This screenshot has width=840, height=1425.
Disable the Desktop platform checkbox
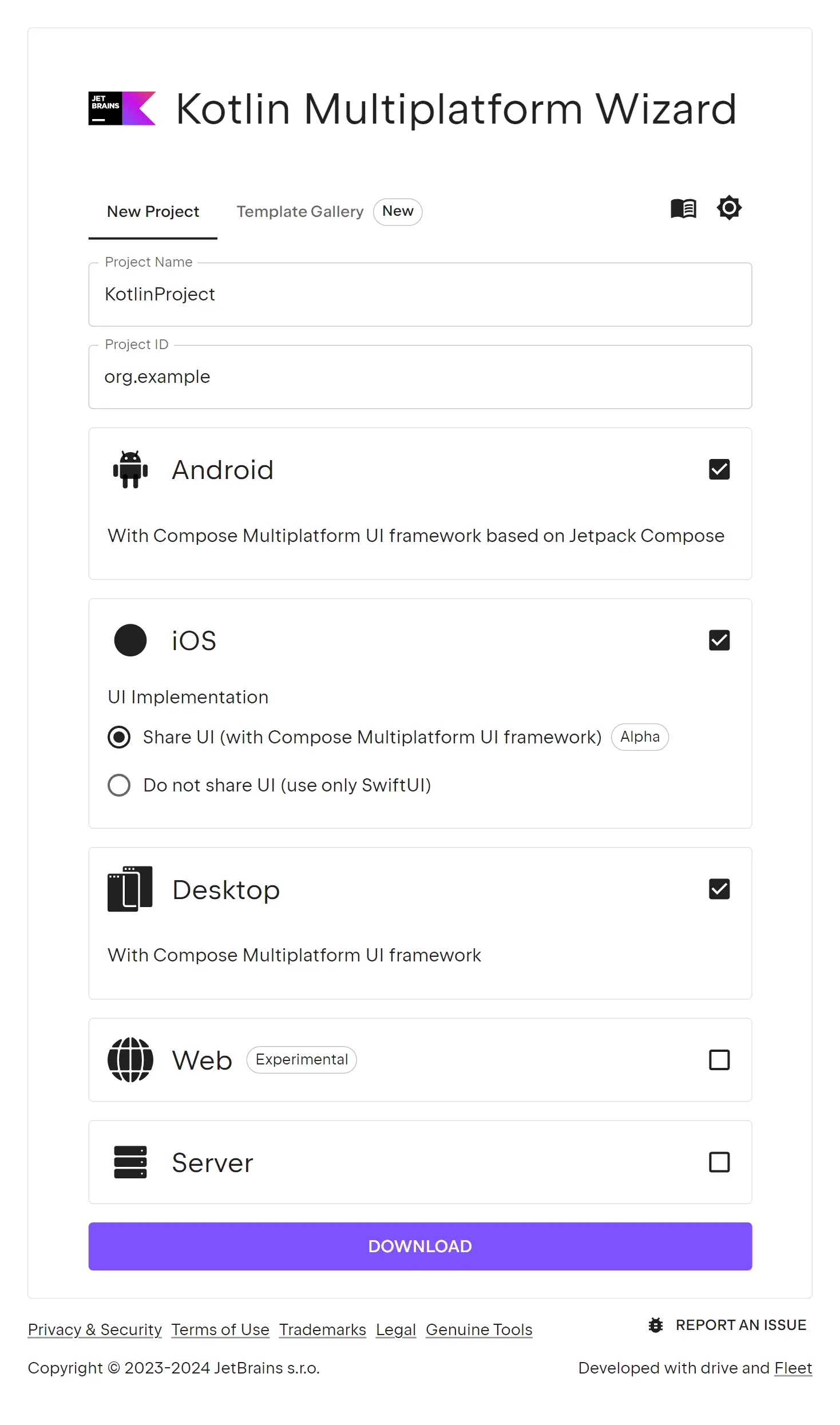point(719,889)
